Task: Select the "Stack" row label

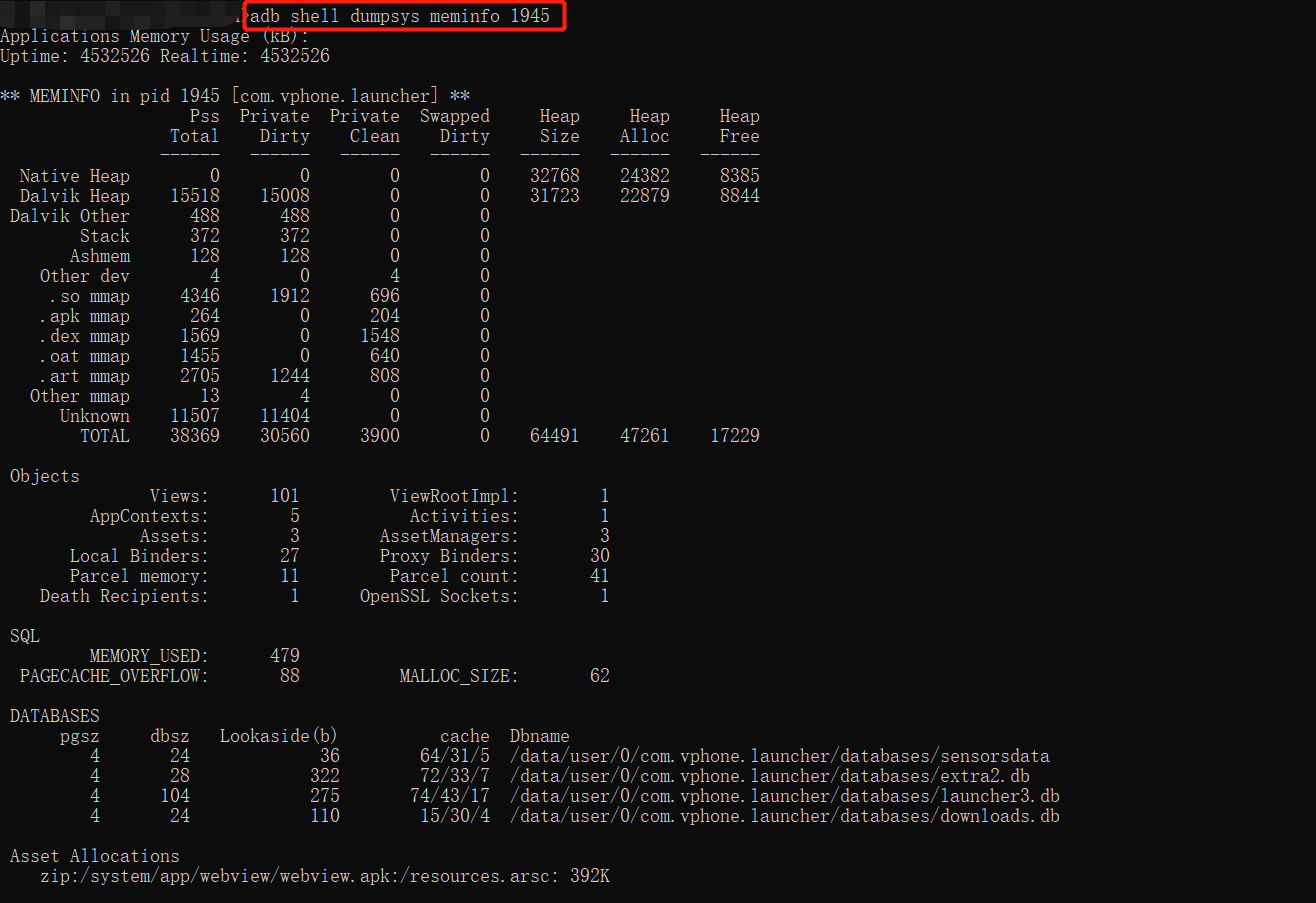Action: 105,236
